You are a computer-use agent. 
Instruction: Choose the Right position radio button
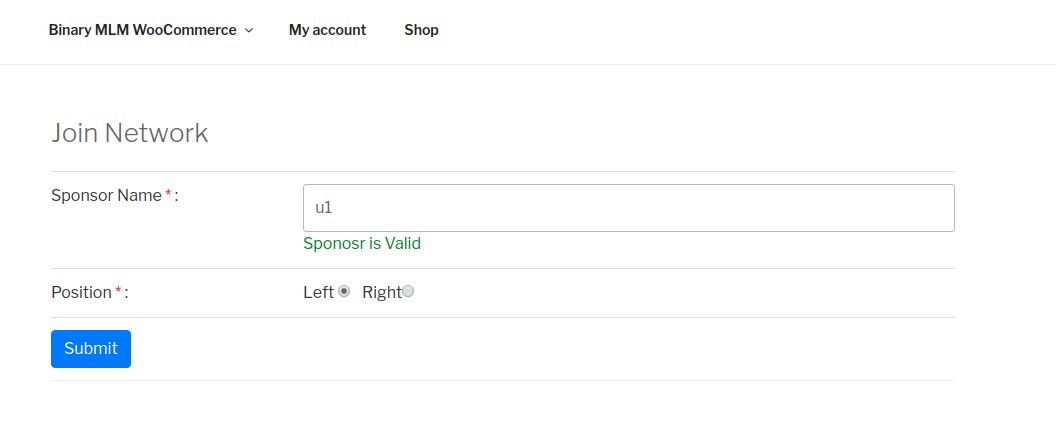click(408, 292)
